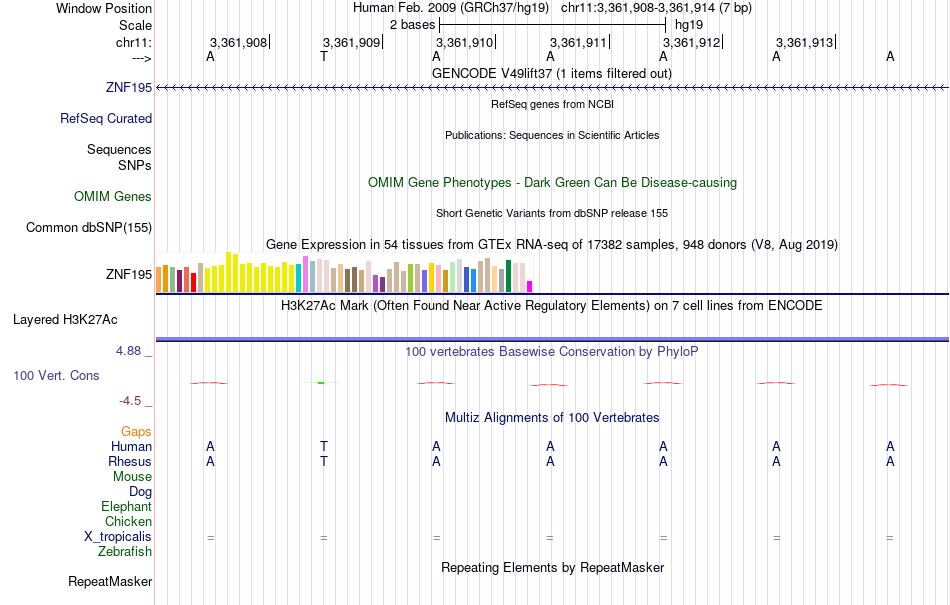Click the 2 bases scale bar

553,25
